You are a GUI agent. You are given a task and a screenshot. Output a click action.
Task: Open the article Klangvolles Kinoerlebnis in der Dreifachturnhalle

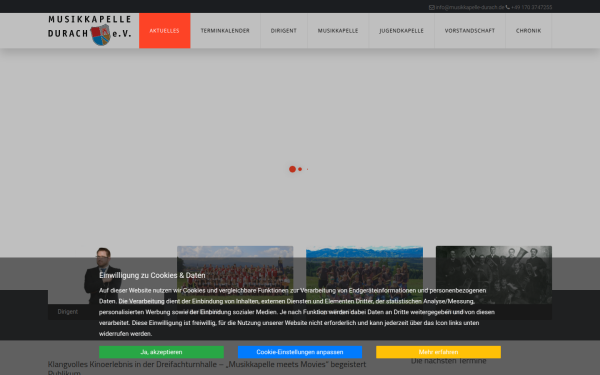[207, 368]
